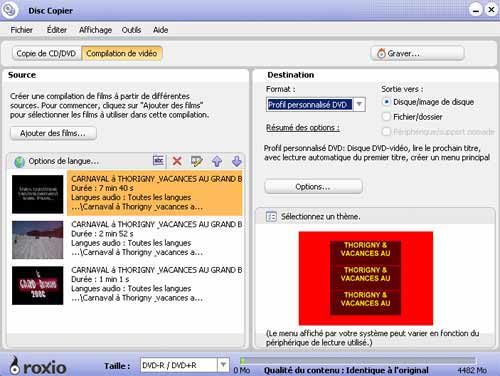Screen dimensions: 500x376
Task: Click the globe icon for language options
Action: tap(20, 162)
